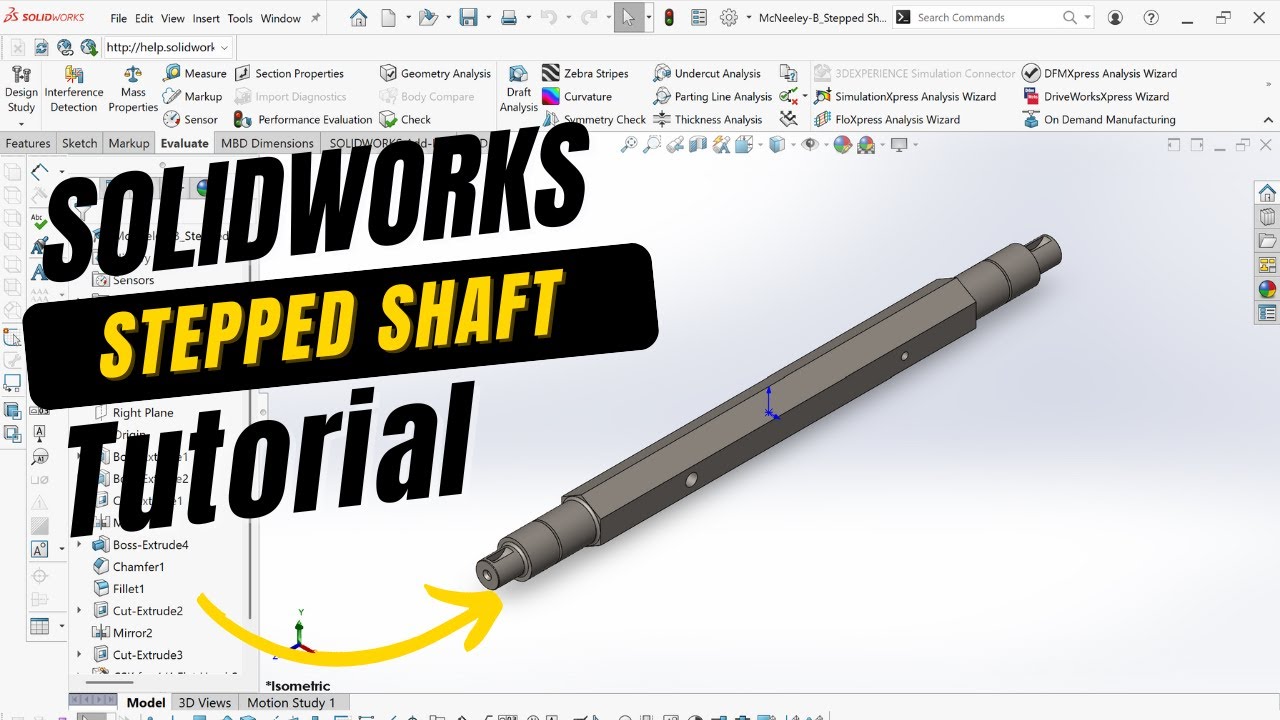Open the user login icon
Image resolution: width=1280 pixels, height=720 pixels.
point(1115,17)
